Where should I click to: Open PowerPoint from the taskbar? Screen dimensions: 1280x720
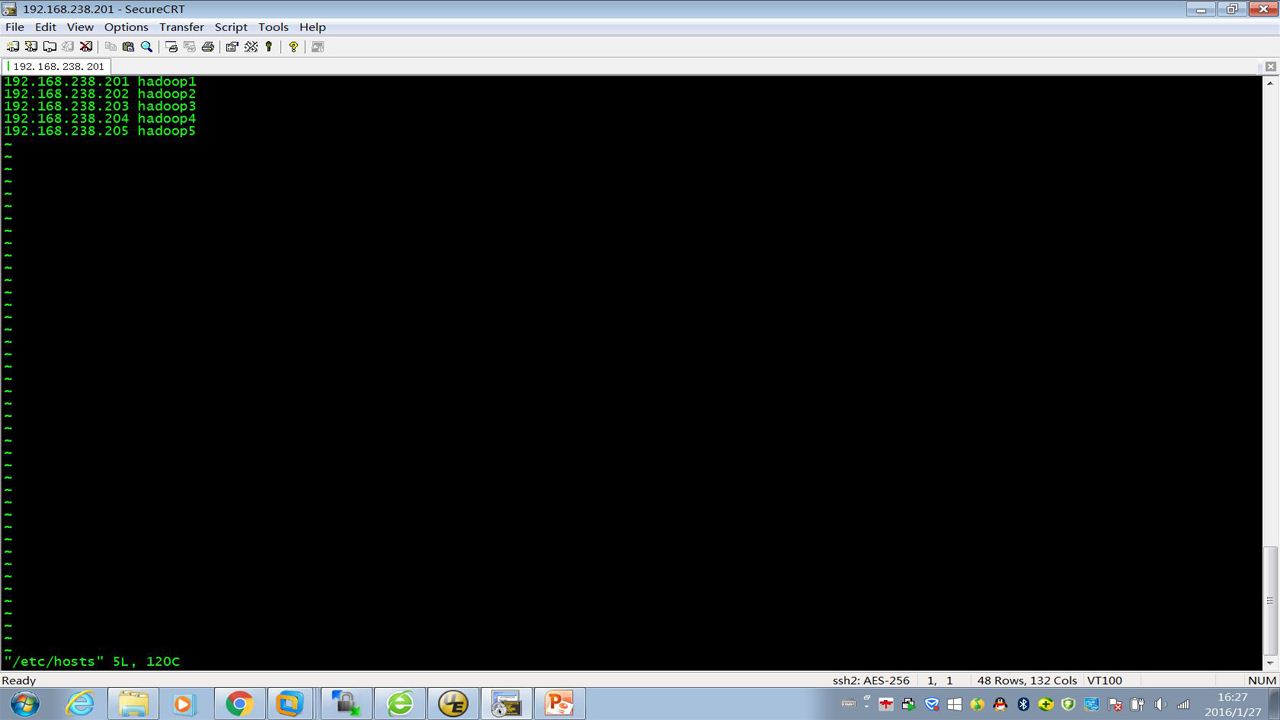tap(559, 704)
